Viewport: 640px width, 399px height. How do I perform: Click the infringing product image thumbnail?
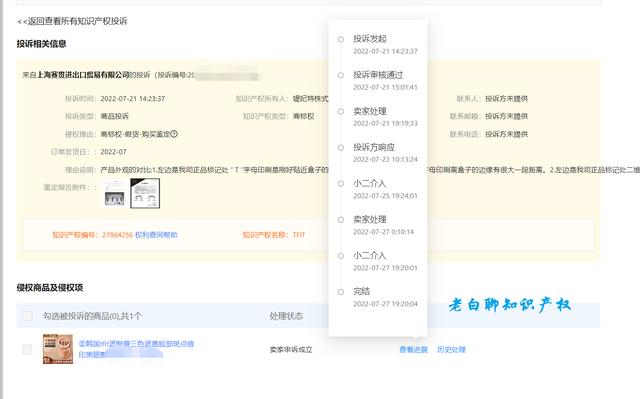[58, 349]
